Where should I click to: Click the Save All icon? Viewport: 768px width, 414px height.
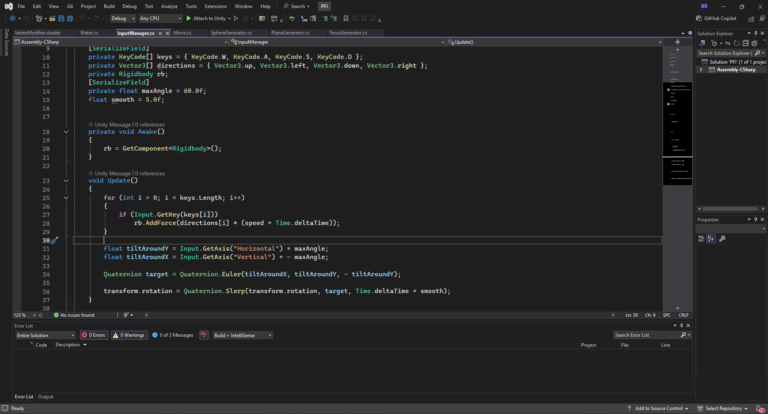(x=70, y=19)
